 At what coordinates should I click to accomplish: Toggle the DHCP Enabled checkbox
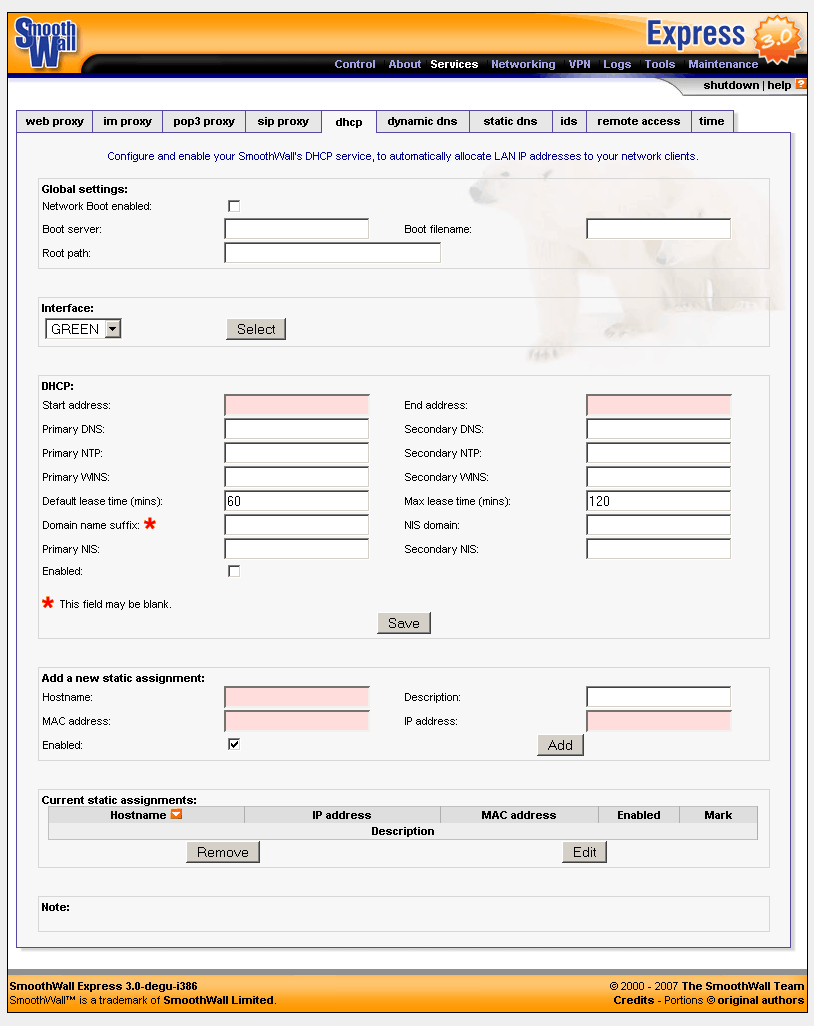(234, 571)
